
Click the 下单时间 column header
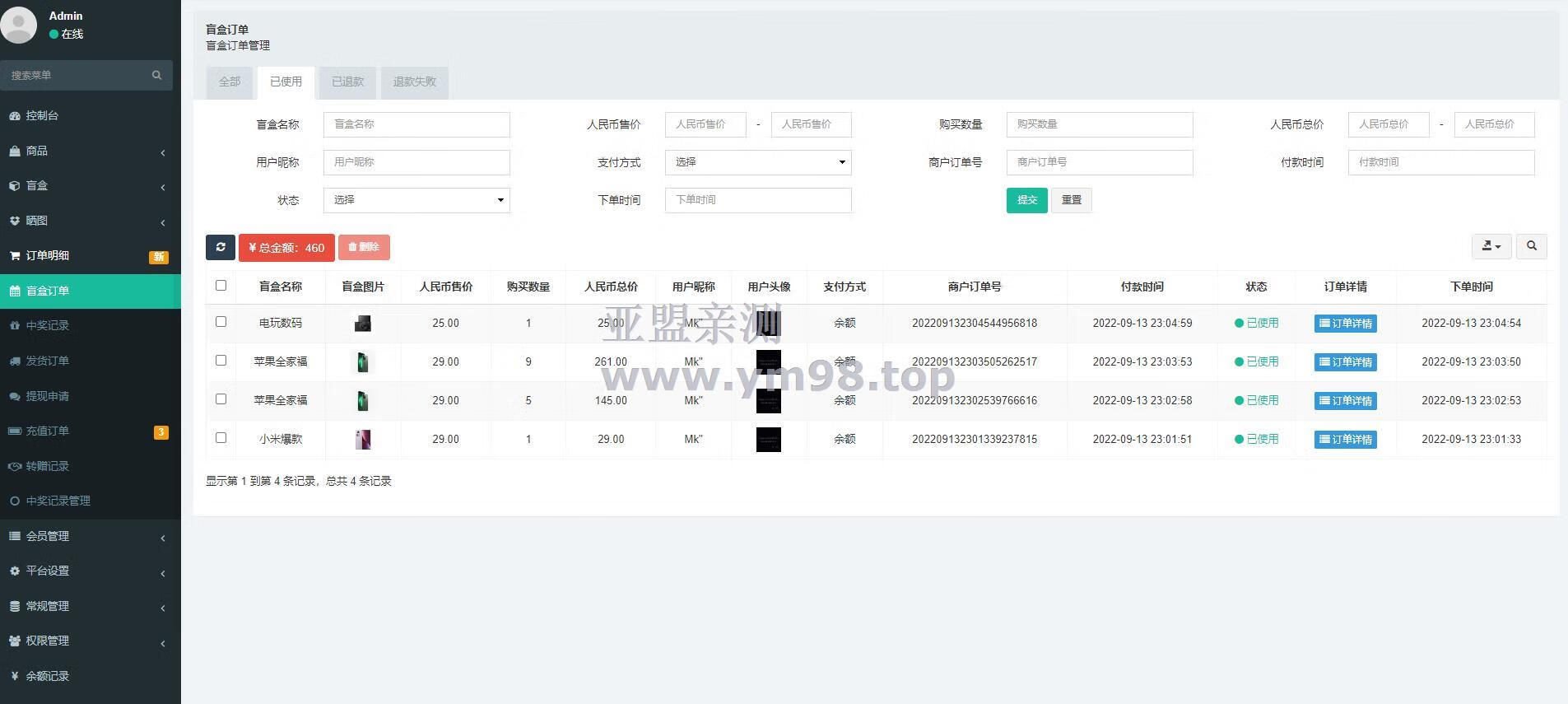1472,287
